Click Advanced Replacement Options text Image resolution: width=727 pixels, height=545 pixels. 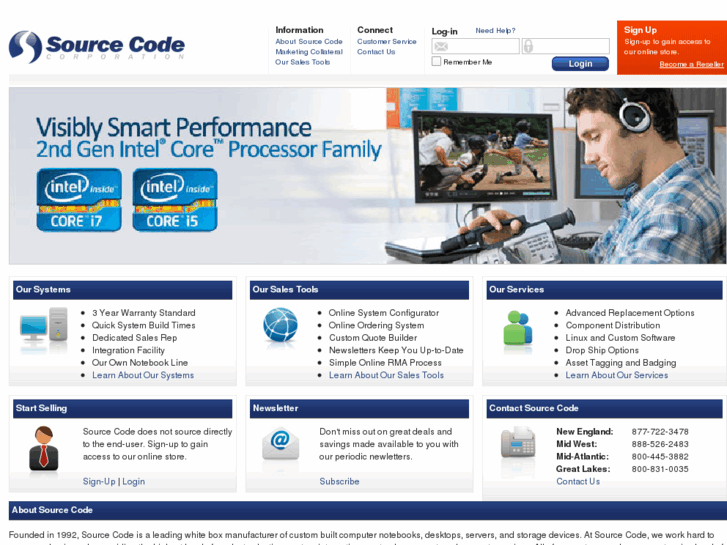[630, 313]
